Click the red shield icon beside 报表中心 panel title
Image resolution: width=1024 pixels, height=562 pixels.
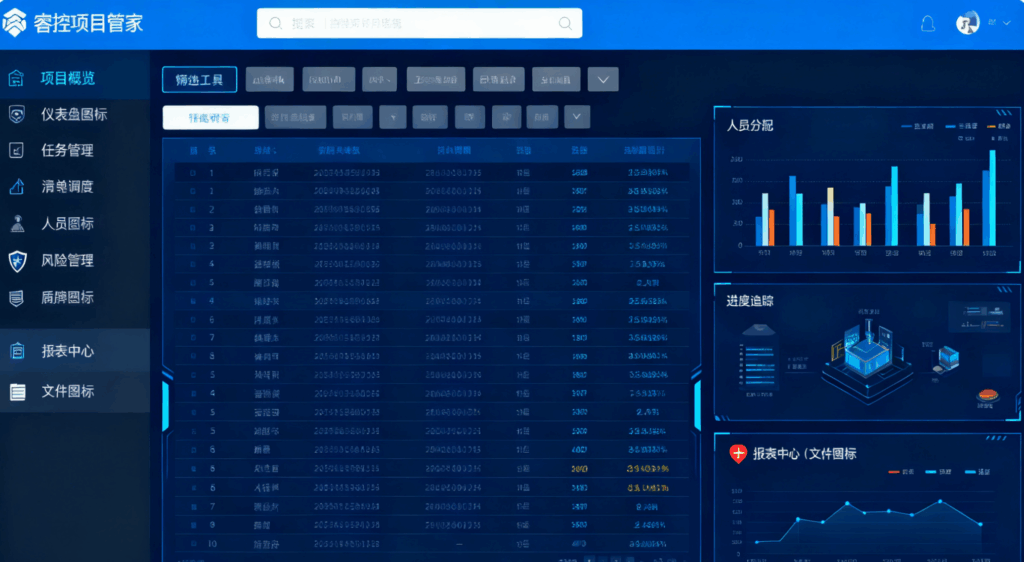point(739,454)
